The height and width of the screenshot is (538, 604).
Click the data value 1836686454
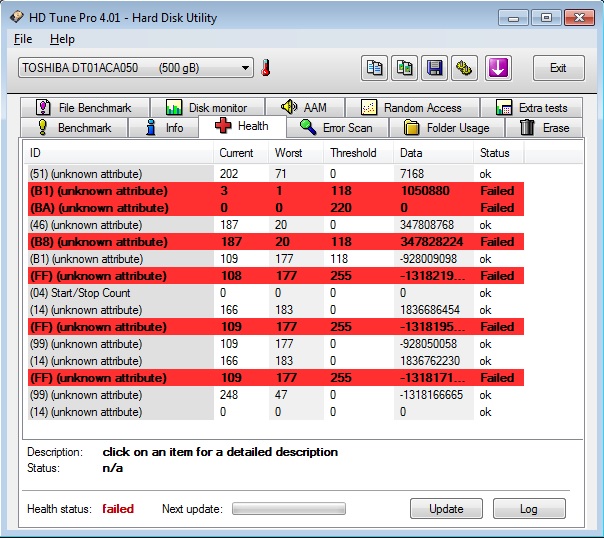tap(430, 310)
